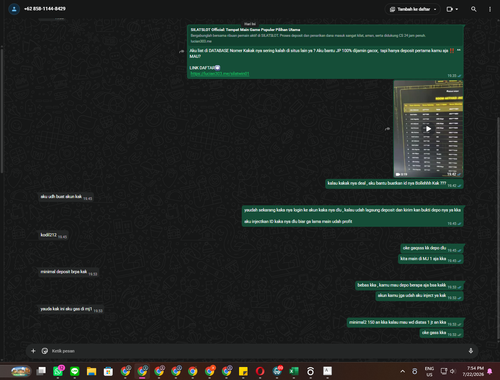500x380 pixels.
Task: Select message starting 'minimal2 150 an kka'
Action: pyautogui.click(x=405, y=323)
